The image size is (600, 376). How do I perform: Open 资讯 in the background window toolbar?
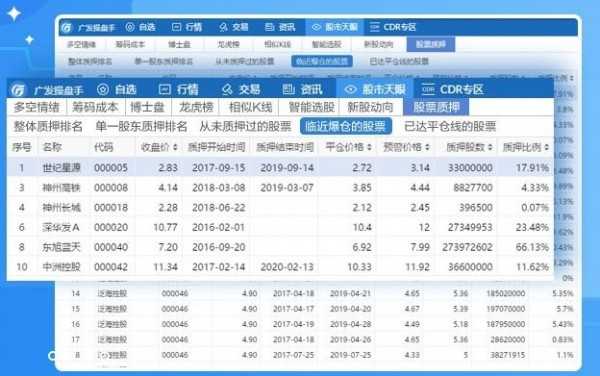[x=280, y=27]
